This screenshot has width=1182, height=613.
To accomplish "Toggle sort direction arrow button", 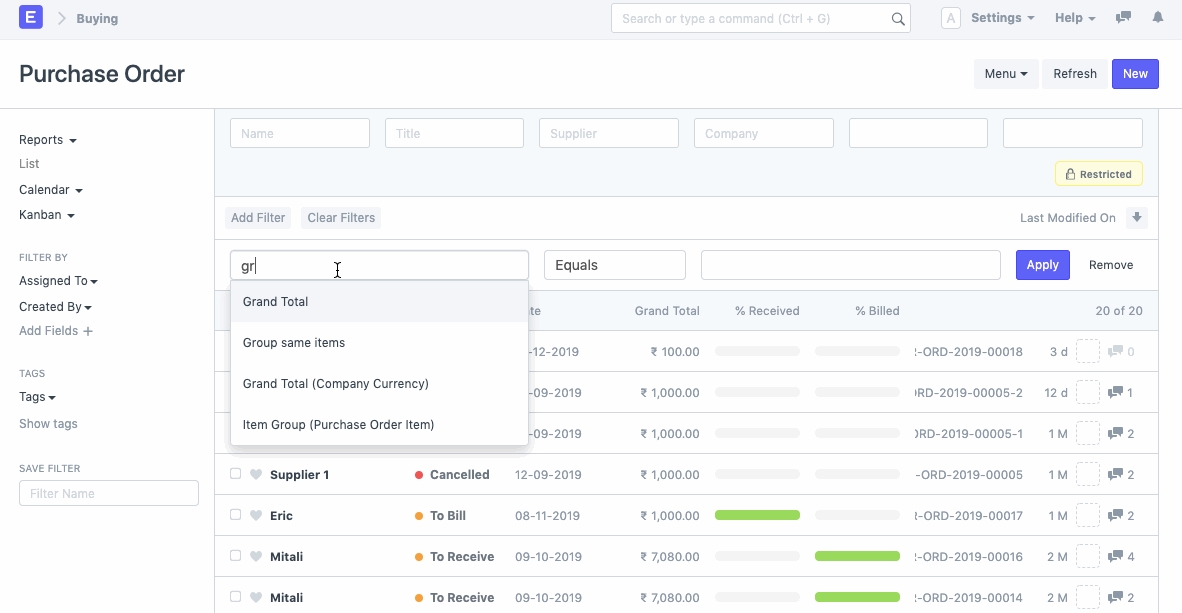I will pos(1136,218).
